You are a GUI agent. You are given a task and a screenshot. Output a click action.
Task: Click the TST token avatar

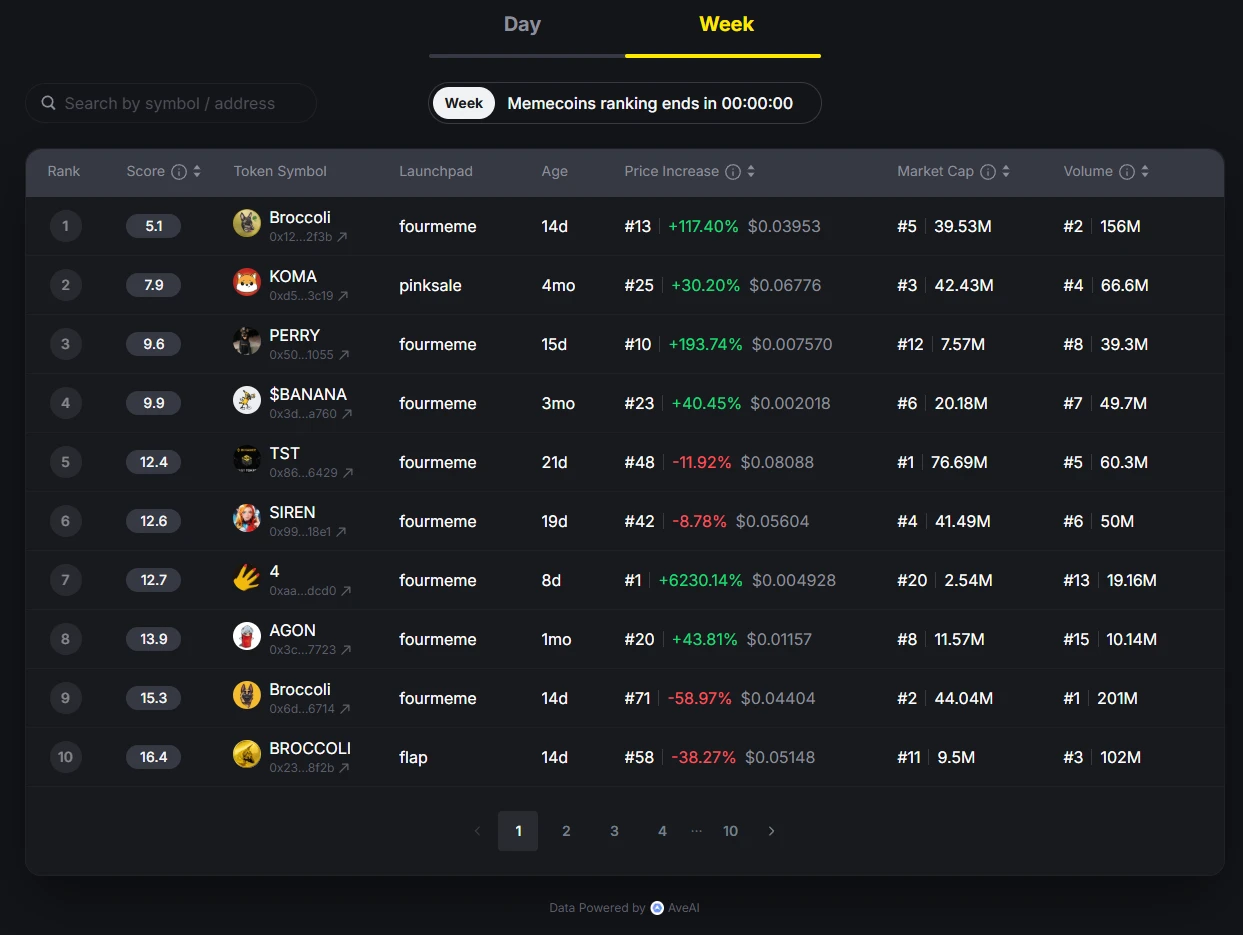click(x=247, y=460)
